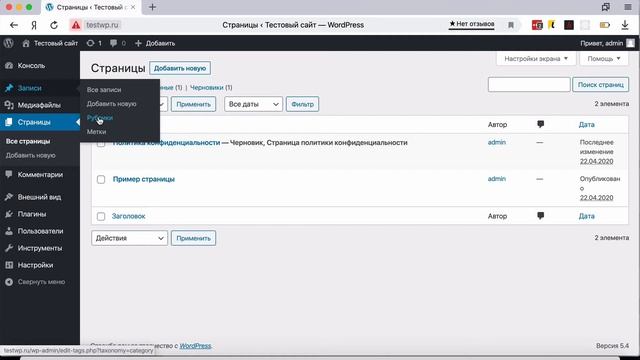Screen dimensions: 640x360
Task: Sort by Заголовок in table footer
Action: point(129,216)
